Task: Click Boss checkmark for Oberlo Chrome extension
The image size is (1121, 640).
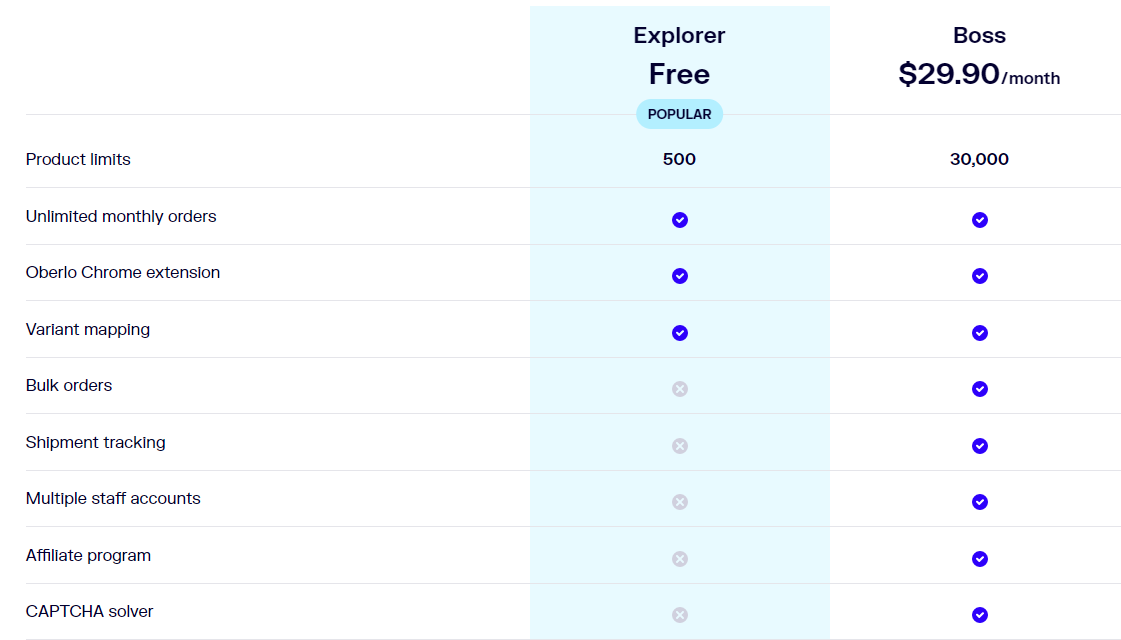Action: click(980, 276)
